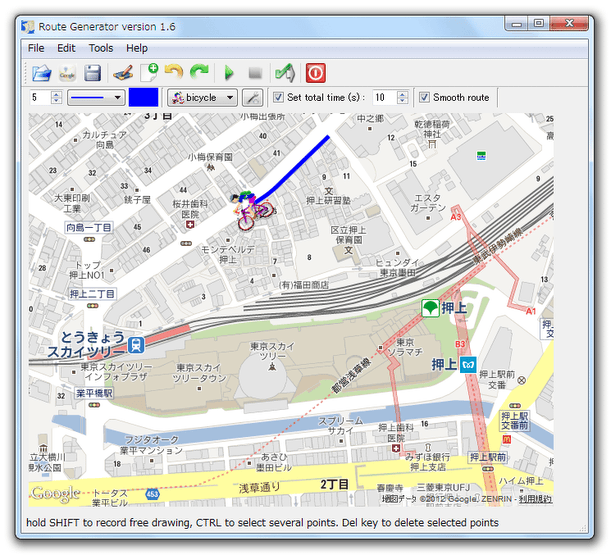Maximize the Route Generator window

coord(539,24)
